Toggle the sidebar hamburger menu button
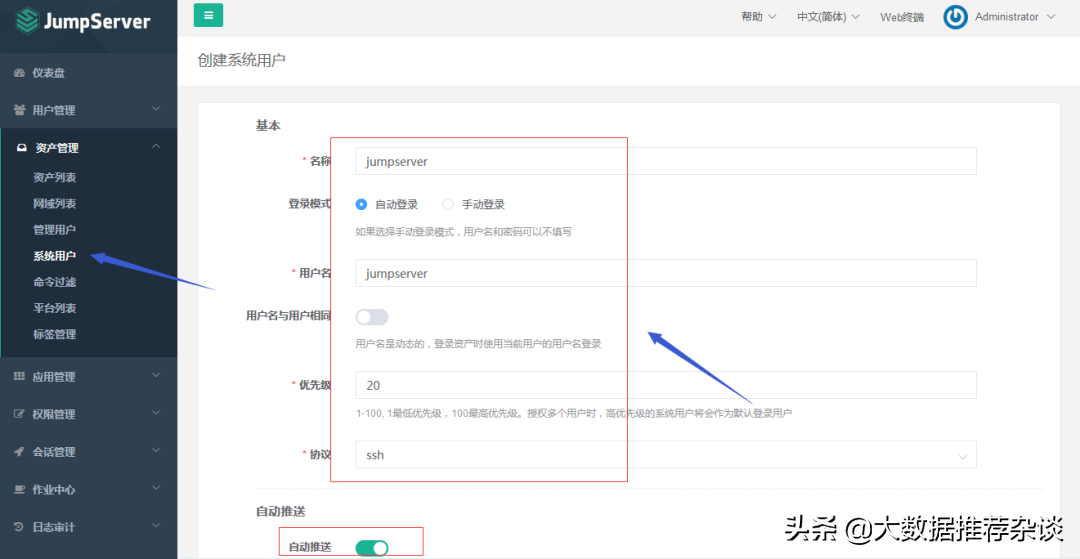1080x559 pixels. tap(208, 14)
